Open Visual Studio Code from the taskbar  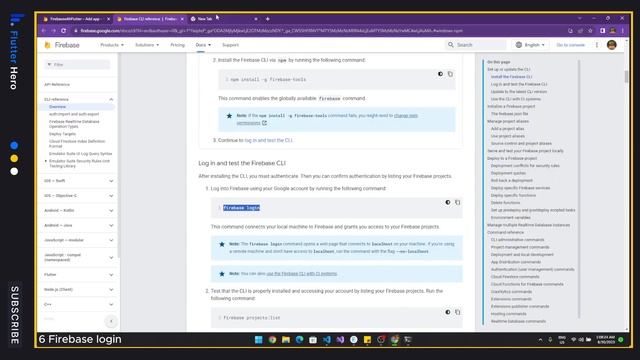click(327, 340)
